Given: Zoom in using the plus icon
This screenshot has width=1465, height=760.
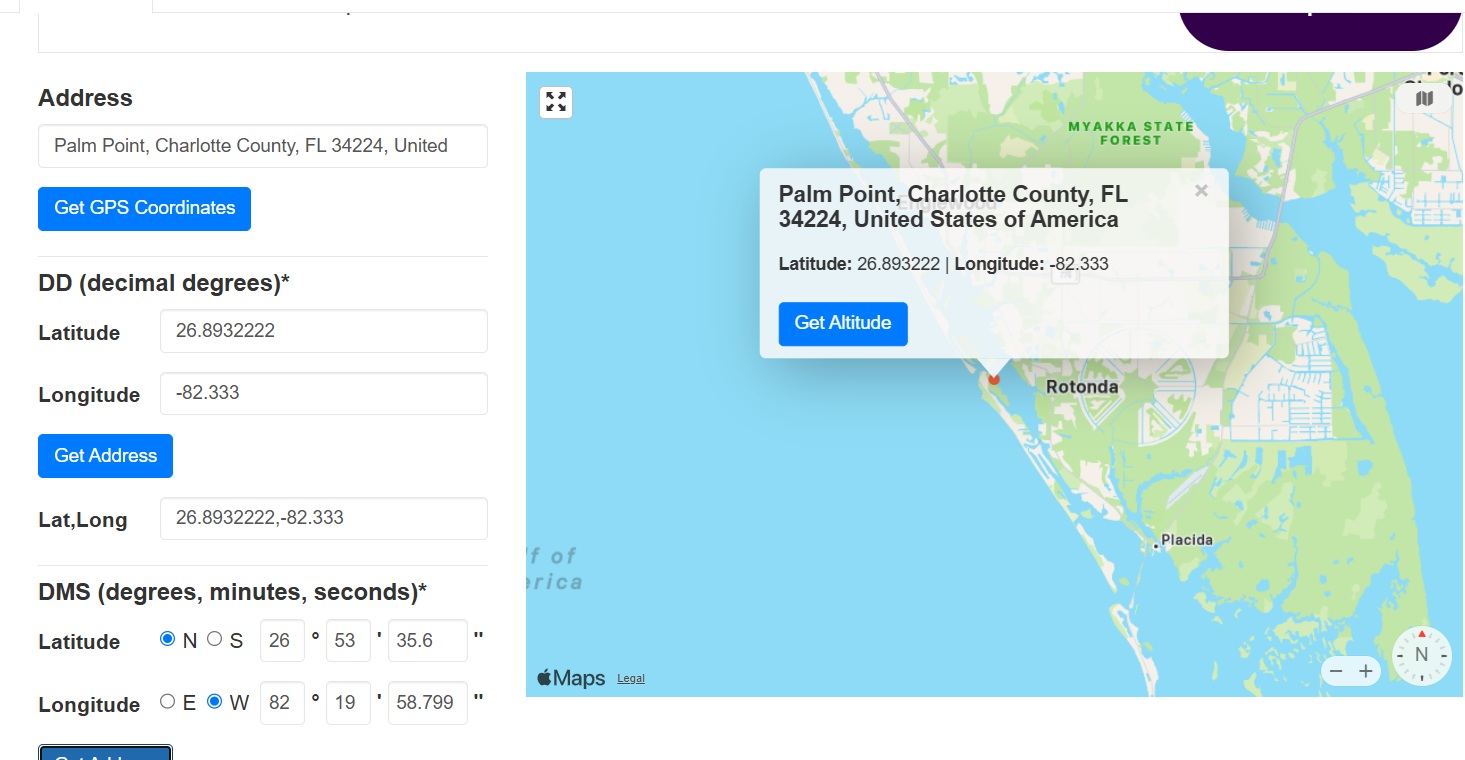Looking at the screenshot, I should [1365, 671].
